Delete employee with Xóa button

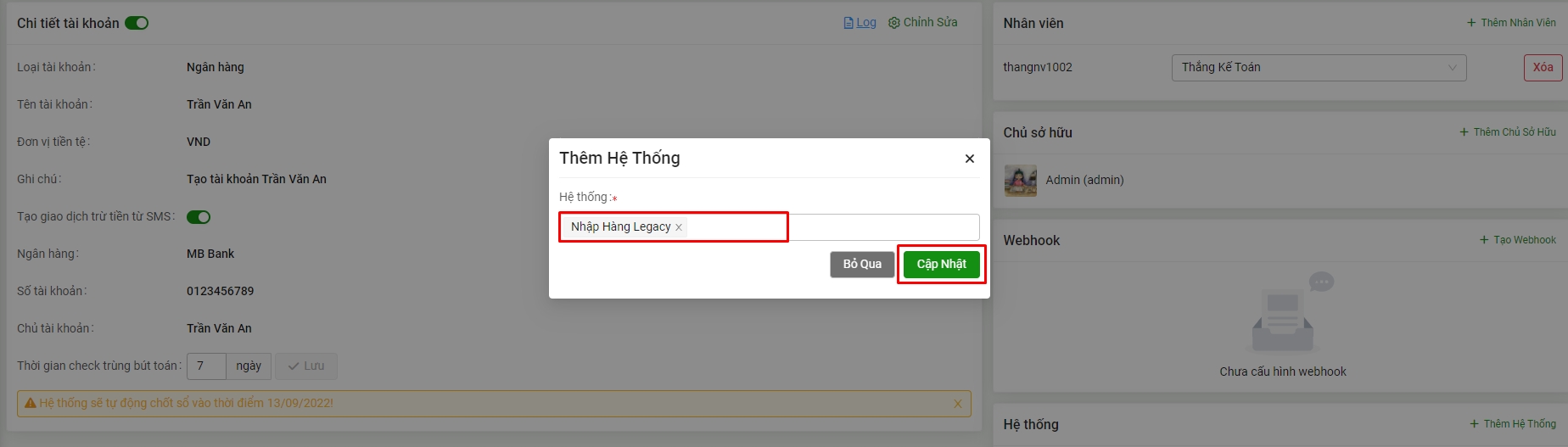pos(1543,68)
